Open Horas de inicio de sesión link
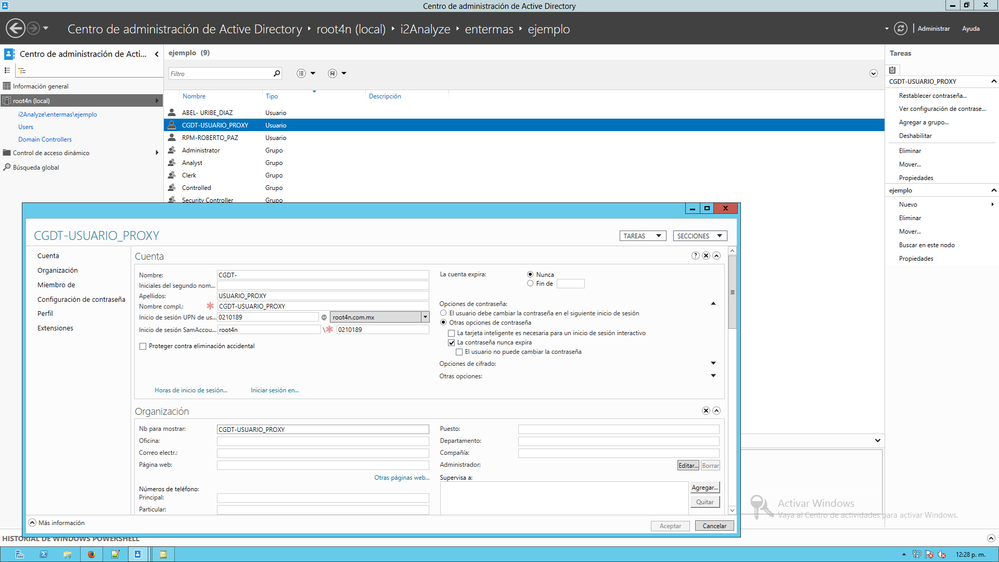The image size is (999, 562). (x=190, y=390)
